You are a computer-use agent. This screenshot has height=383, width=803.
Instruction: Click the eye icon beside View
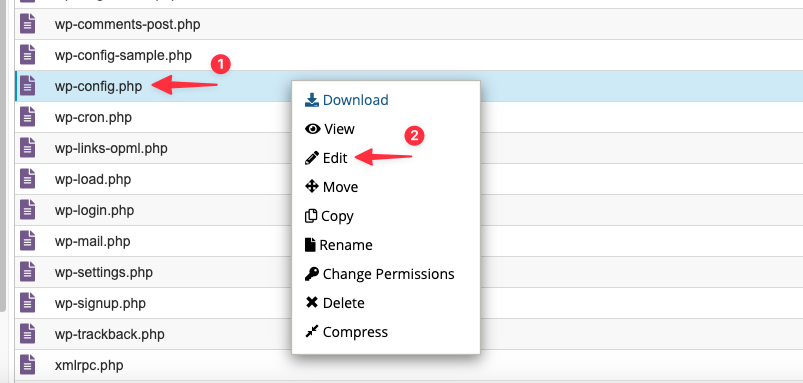(x=312, y=129)
